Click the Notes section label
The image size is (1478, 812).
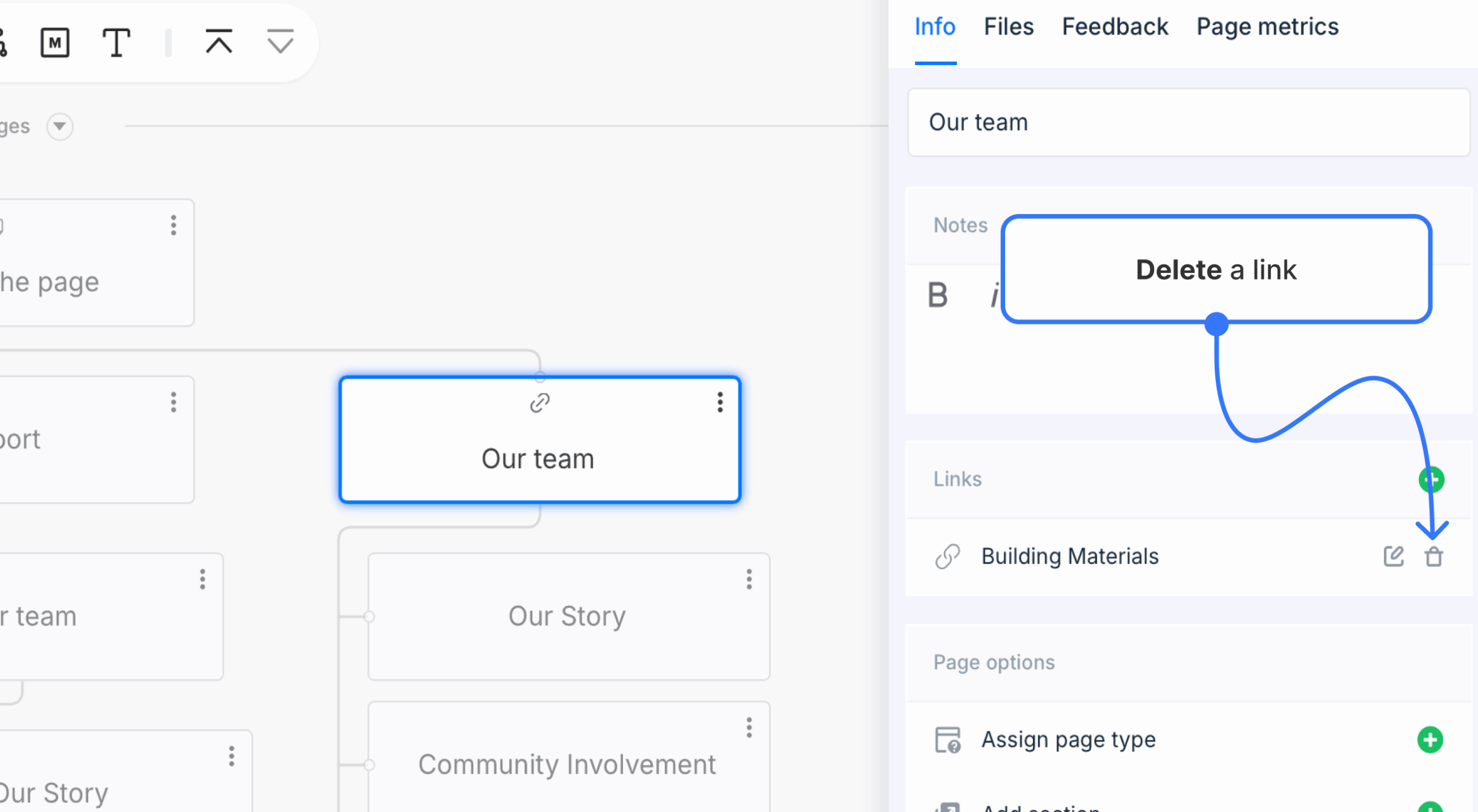tap(960, 225)
